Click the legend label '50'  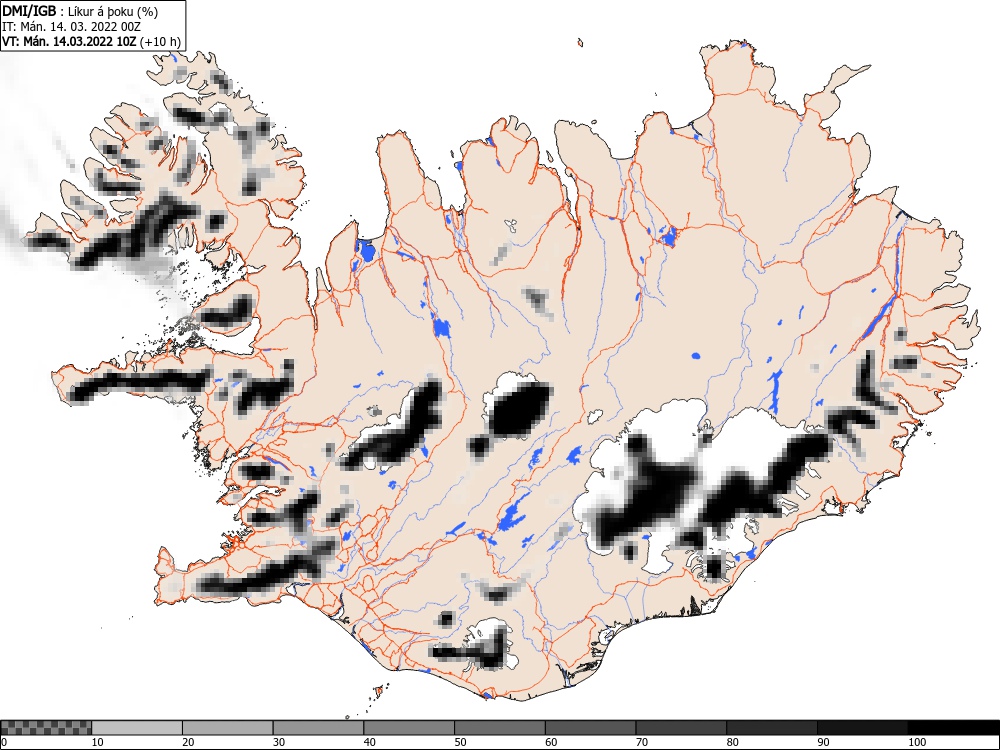[460, 742]
